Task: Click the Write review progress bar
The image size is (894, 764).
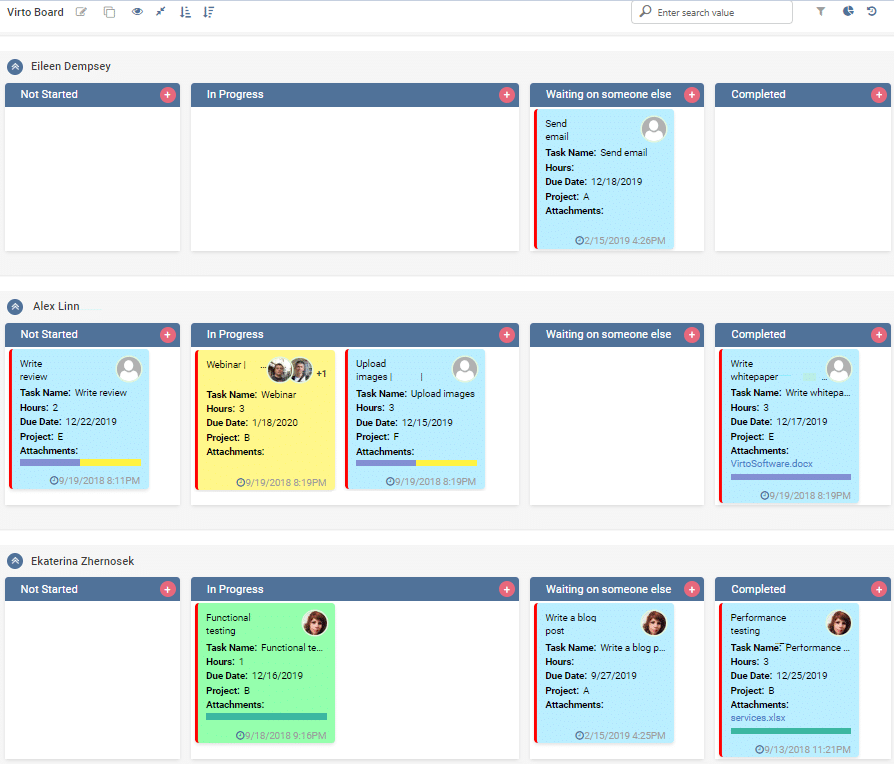Action: click(x=80, y=463)
